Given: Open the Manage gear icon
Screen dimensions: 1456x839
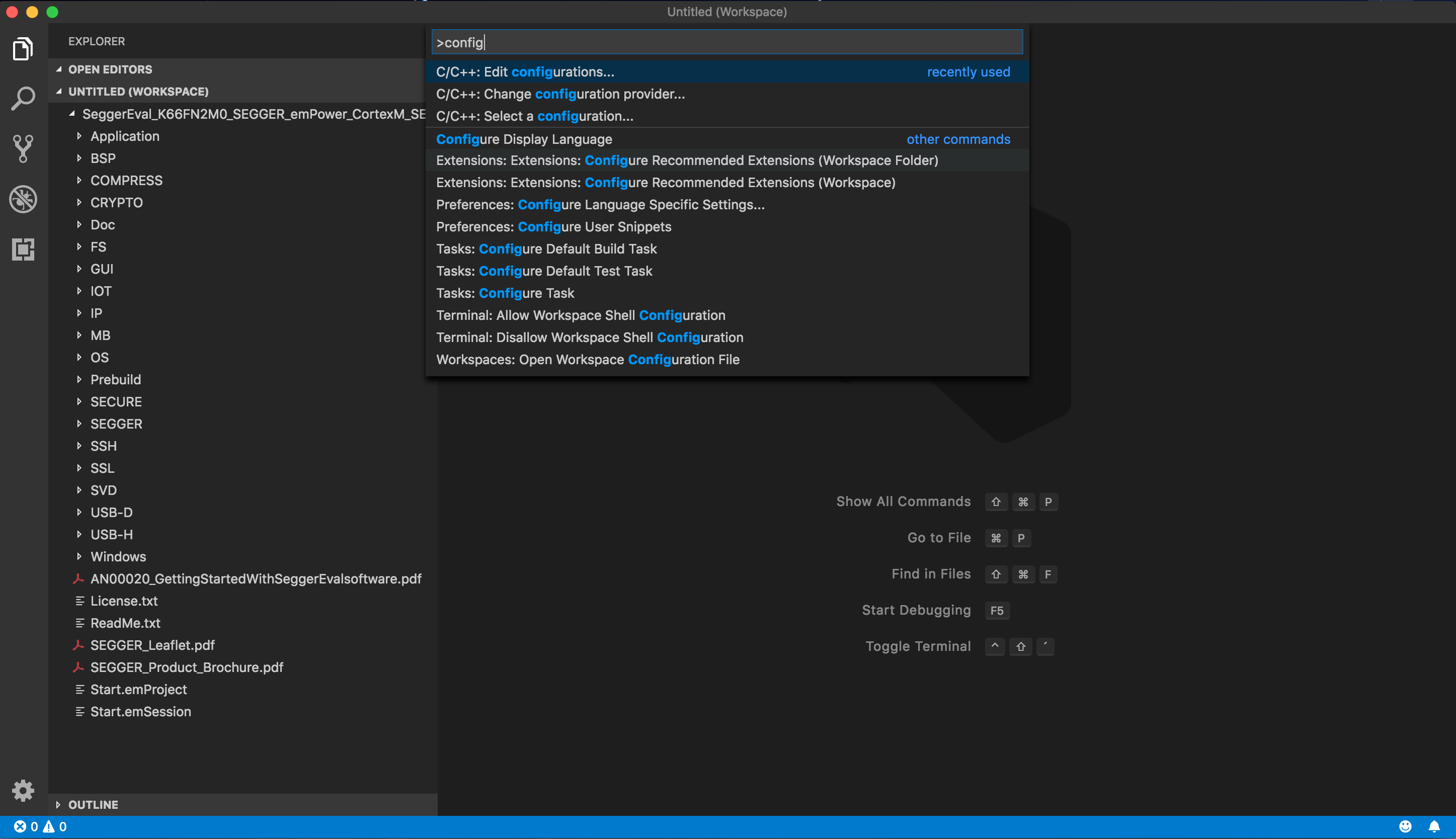Looking at the screenshot, I should (23, 791).
